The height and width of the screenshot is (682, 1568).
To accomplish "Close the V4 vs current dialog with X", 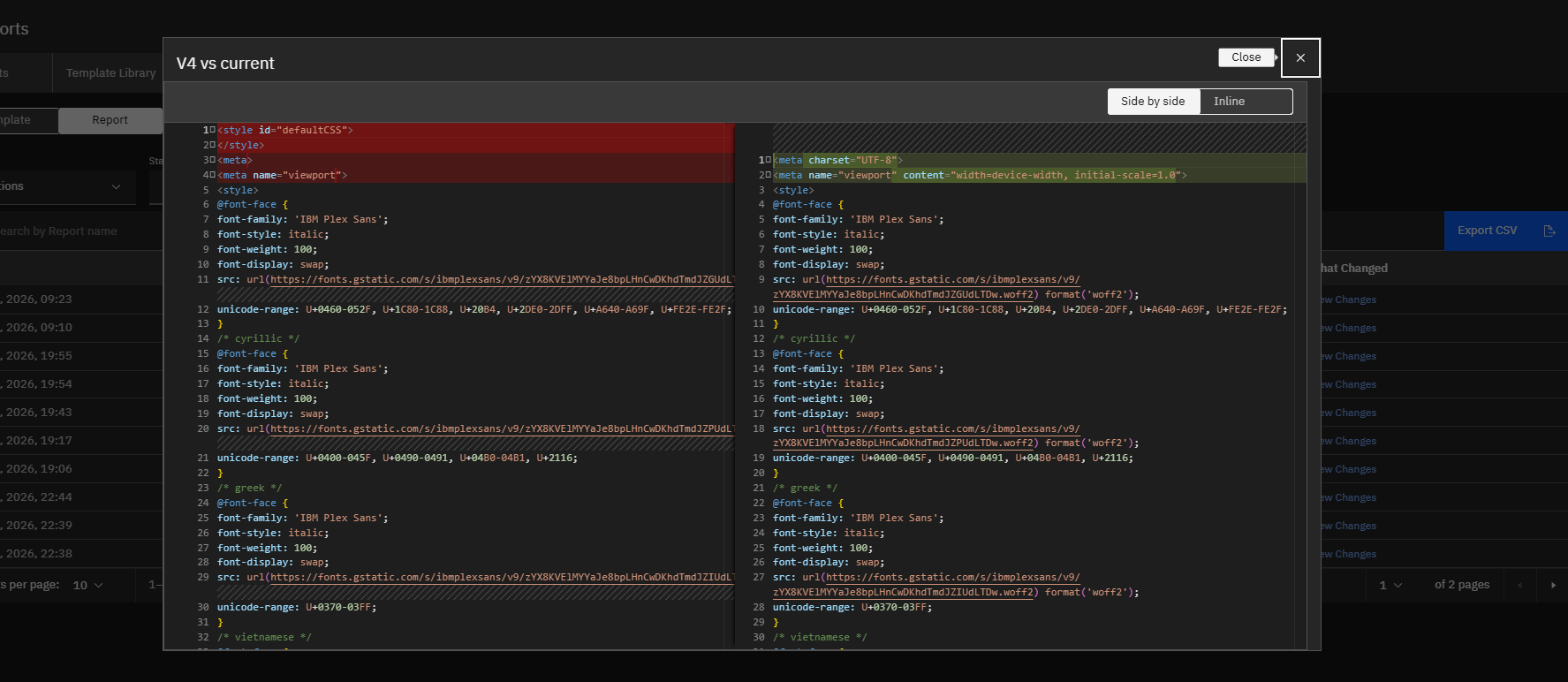I will pos(1300,57).
